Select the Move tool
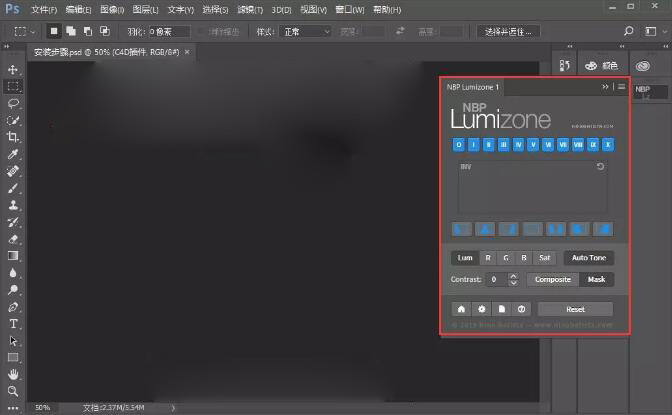Viewport: 672px width, 415px height. point(13,69)
